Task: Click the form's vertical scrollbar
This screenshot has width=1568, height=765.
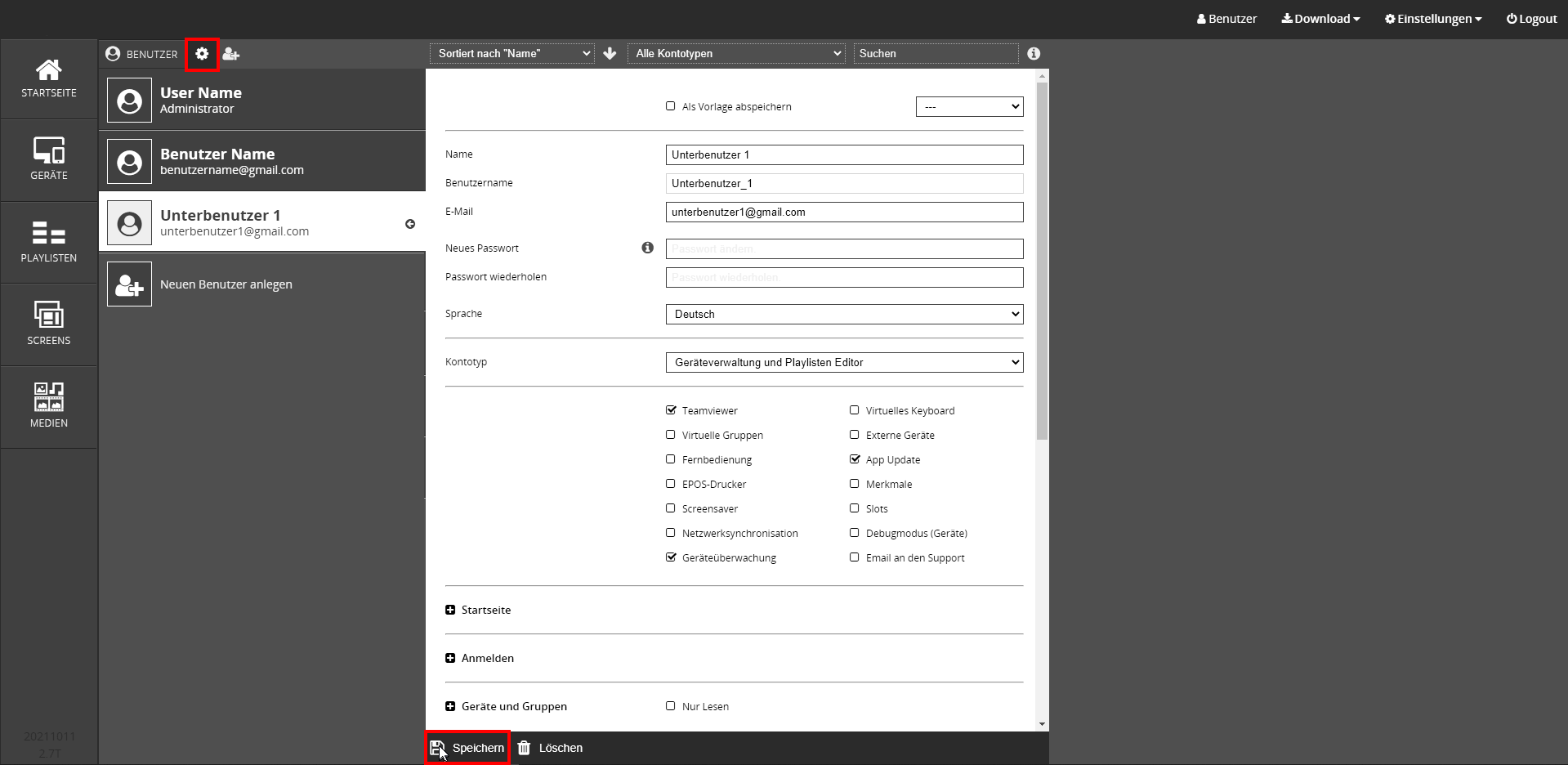Action: click(x=1042, y=262)
